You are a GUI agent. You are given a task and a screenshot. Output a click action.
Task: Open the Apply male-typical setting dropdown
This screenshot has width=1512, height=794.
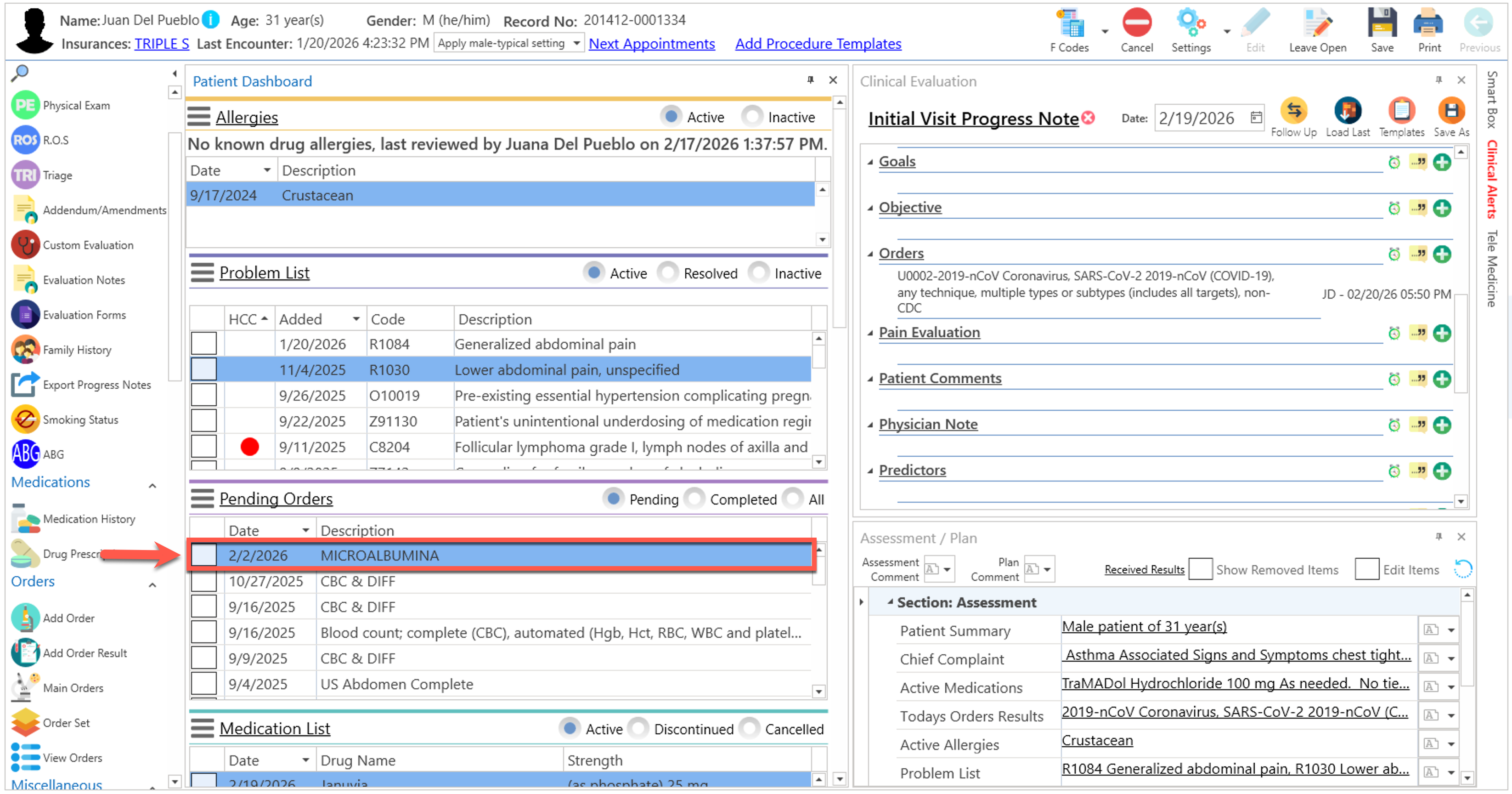(x=576, y=44)
